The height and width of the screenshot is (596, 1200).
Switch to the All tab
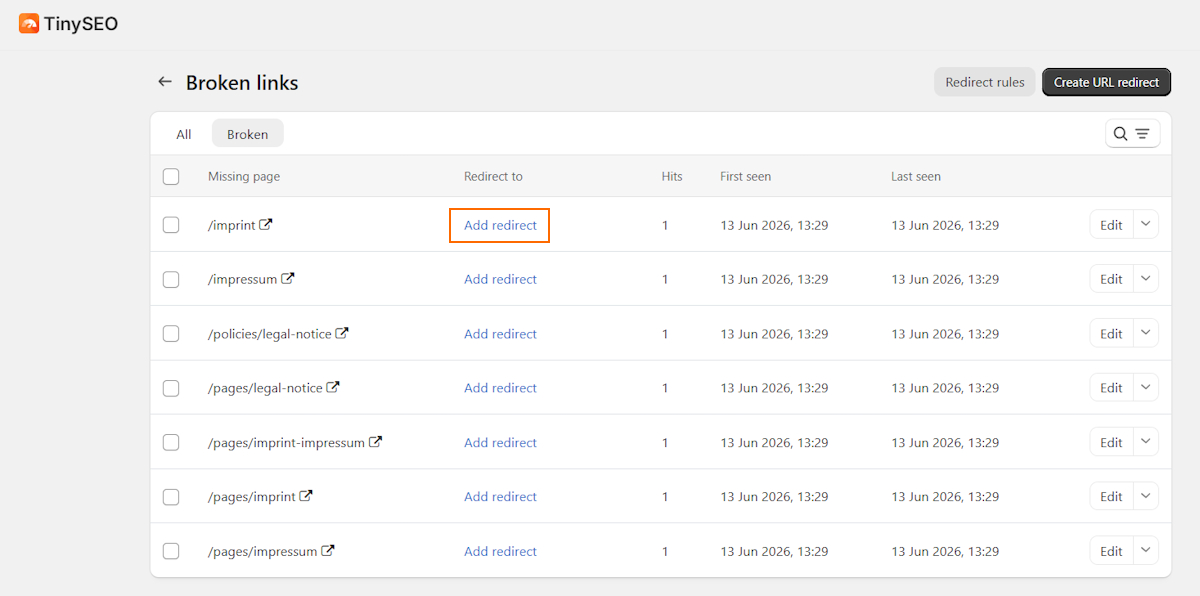coord(184,134)
